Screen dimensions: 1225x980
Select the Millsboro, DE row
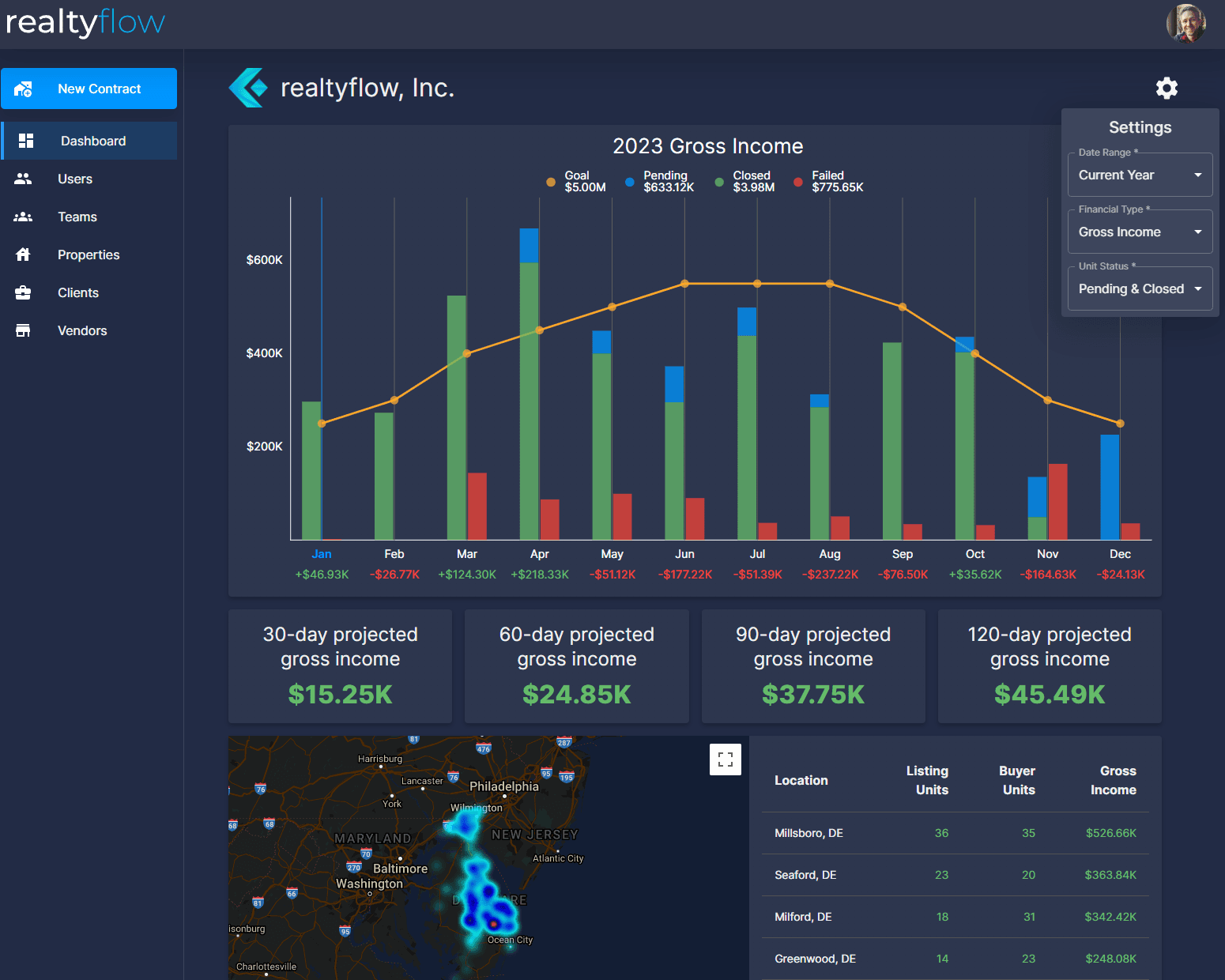coord(955,833)
